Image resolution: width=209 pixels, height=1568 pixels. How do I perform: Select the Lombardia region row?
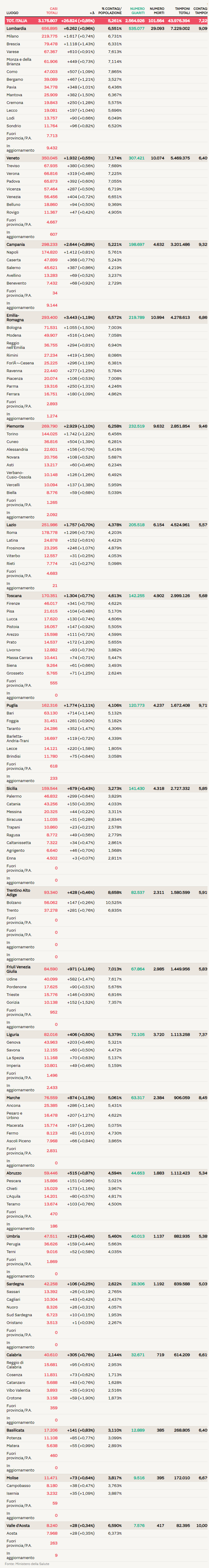point(106,29)
